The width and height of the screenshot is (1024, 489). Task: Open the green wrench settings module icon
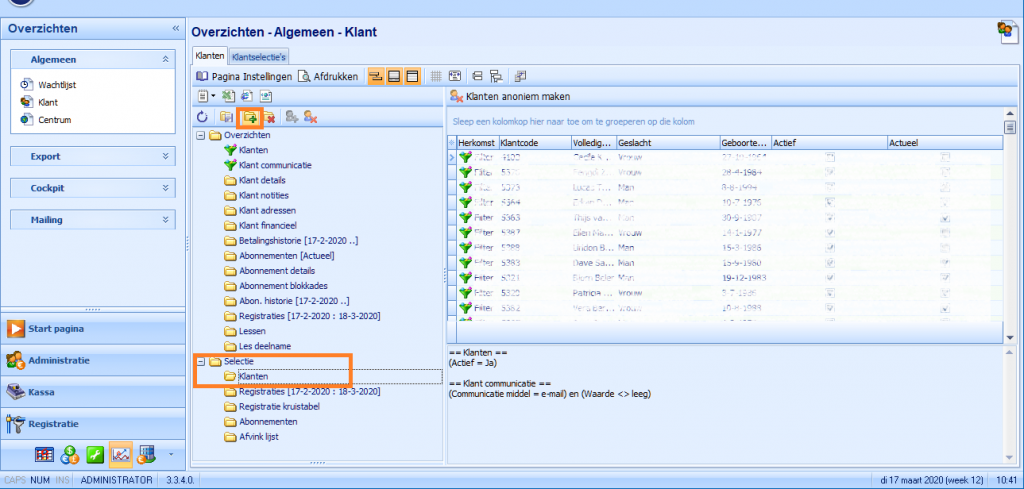(x=95, y=456)
